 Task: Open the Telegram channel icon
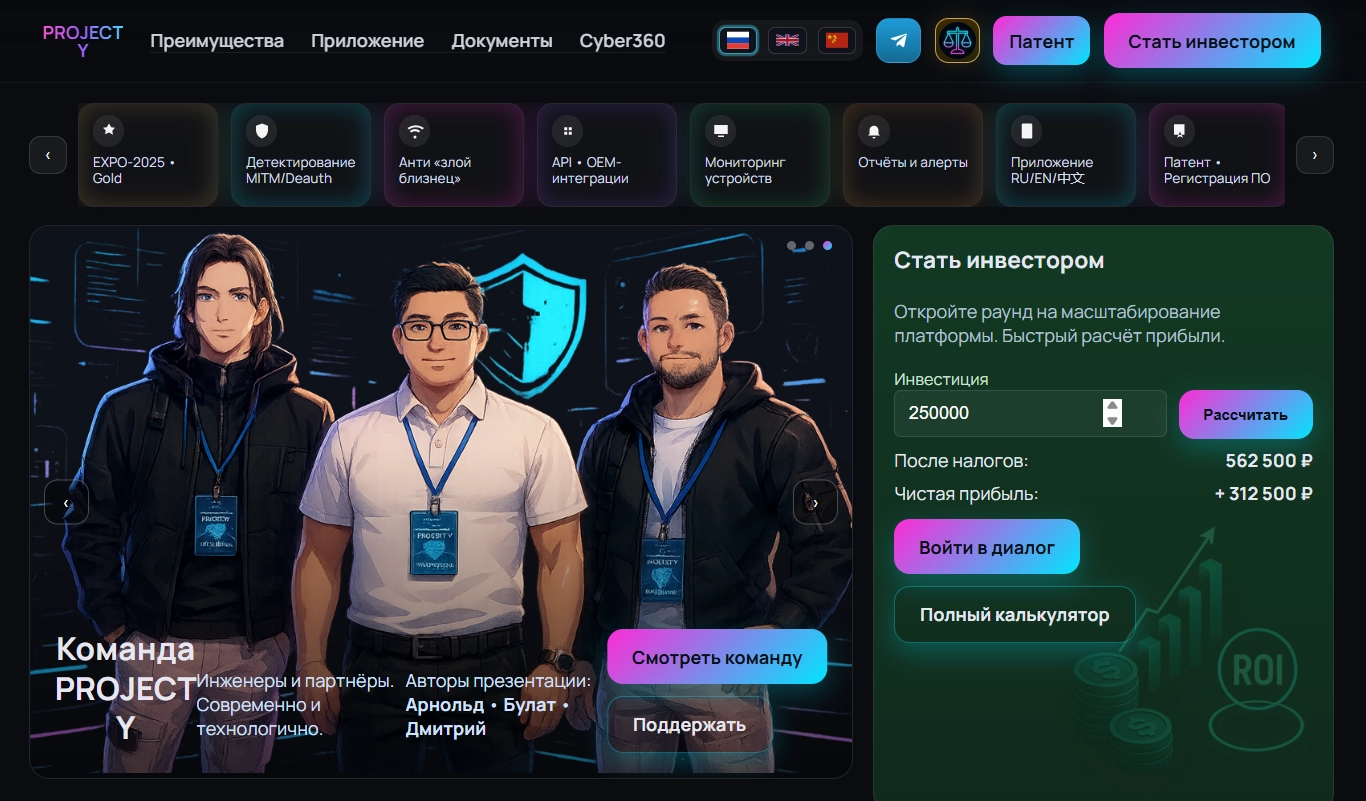click(x=898, y=41)
